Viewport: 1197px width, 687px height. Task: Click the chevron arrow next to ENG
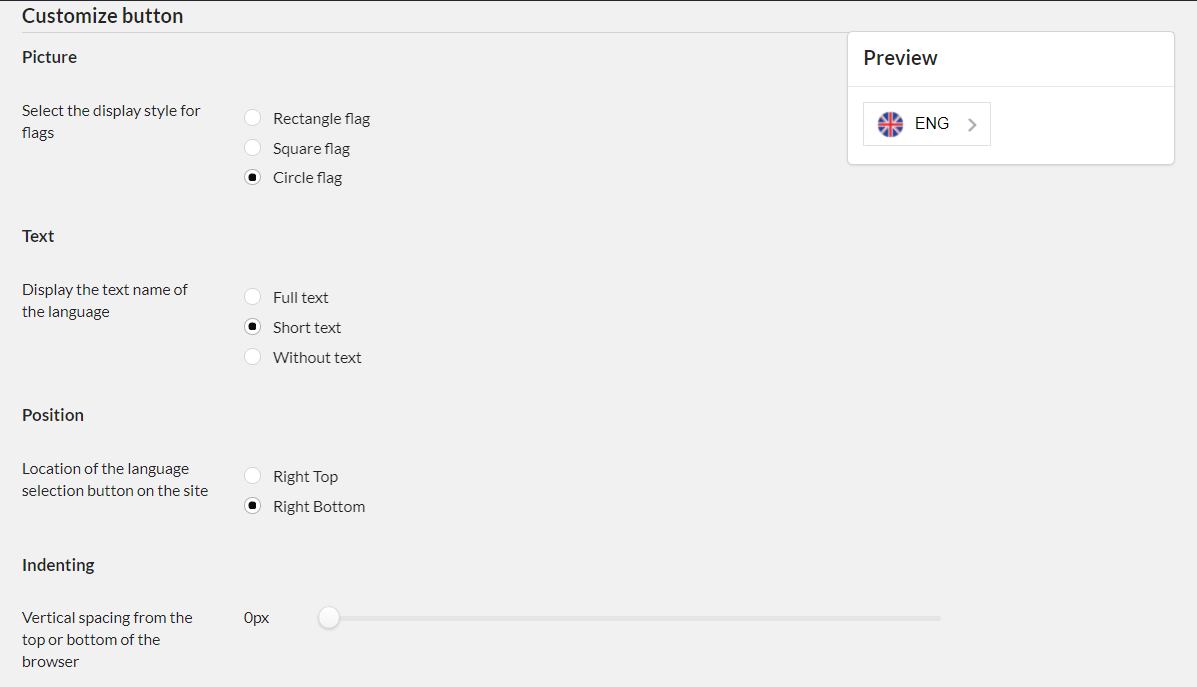click(972, 125)
